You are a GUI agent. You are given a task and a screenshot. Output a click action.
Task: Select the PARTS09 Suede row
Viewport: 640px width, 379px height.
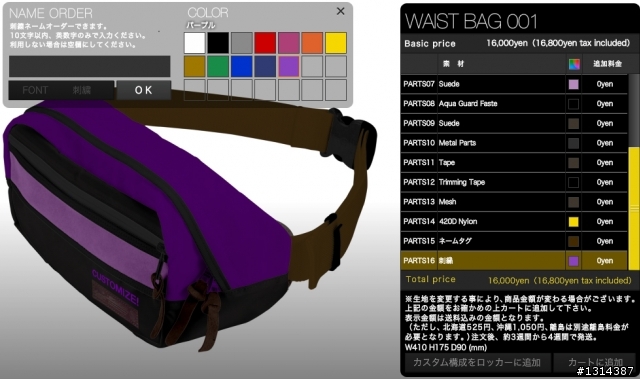[514, 123]
